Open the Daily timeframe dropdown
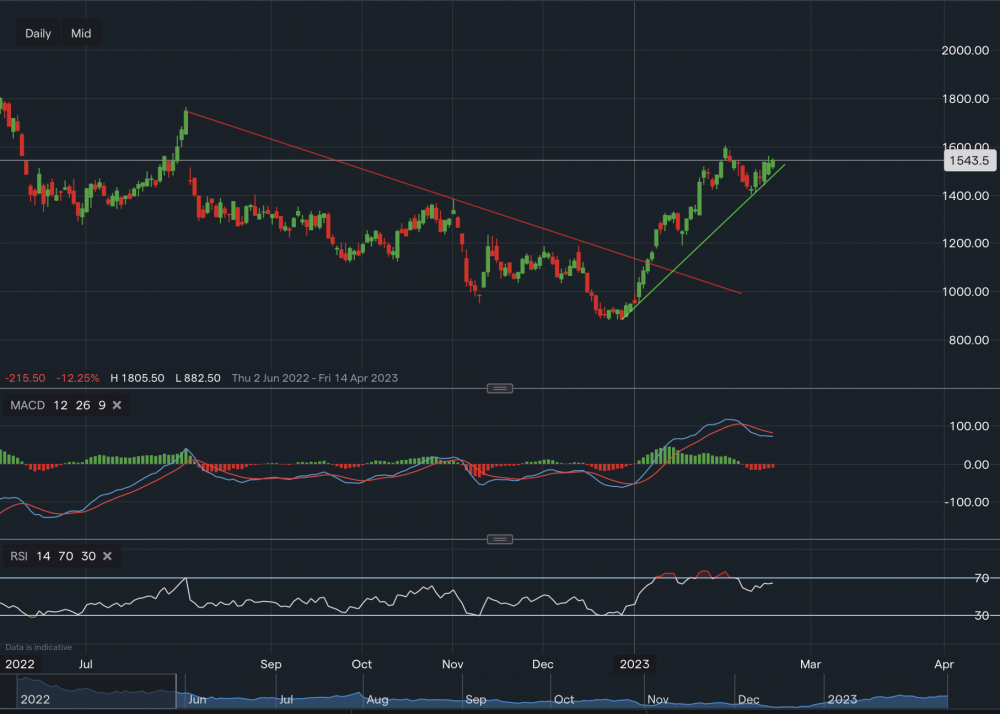The width and height of the screenshot is (1000, 714). point(38,33)
